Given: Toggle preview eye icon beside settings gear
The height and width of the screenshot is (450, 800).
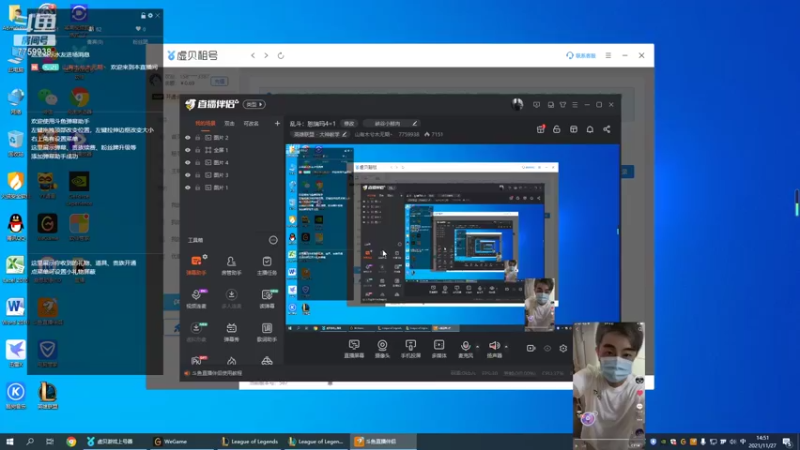Looking at the screenshot, I should pos(547,348).
